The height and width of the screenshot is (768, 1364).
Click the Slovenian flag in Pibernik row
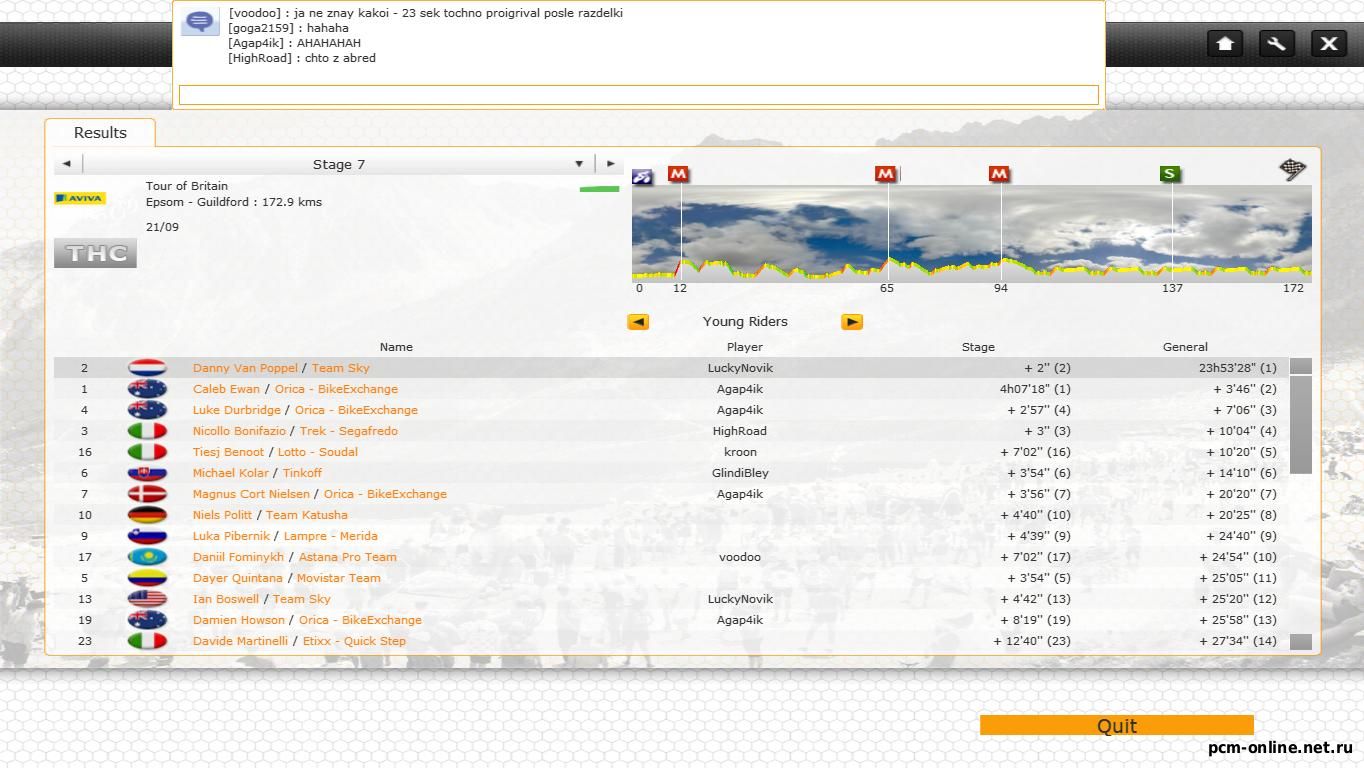147,536
